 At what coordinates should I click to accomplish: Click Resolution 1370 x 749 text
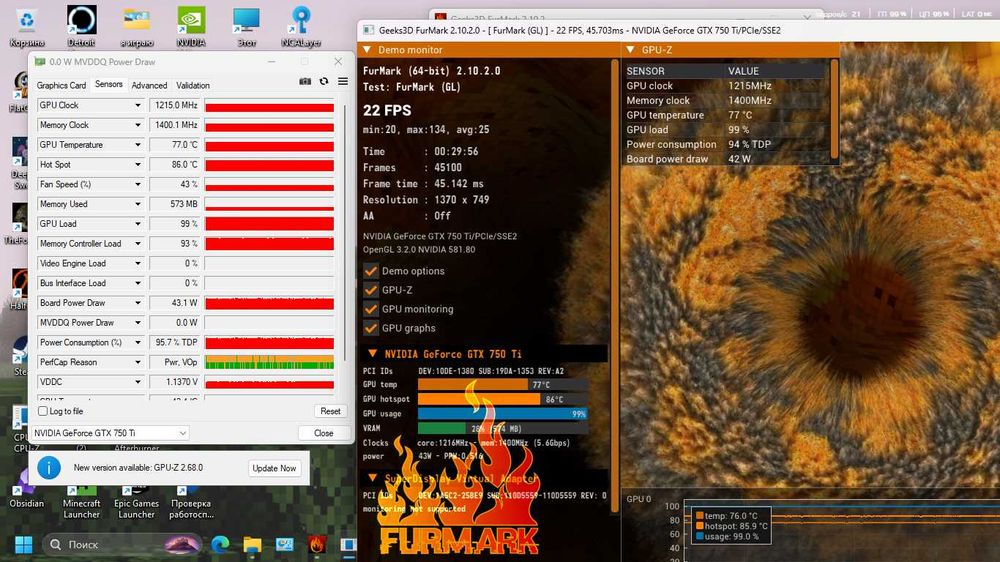point(426,200)
